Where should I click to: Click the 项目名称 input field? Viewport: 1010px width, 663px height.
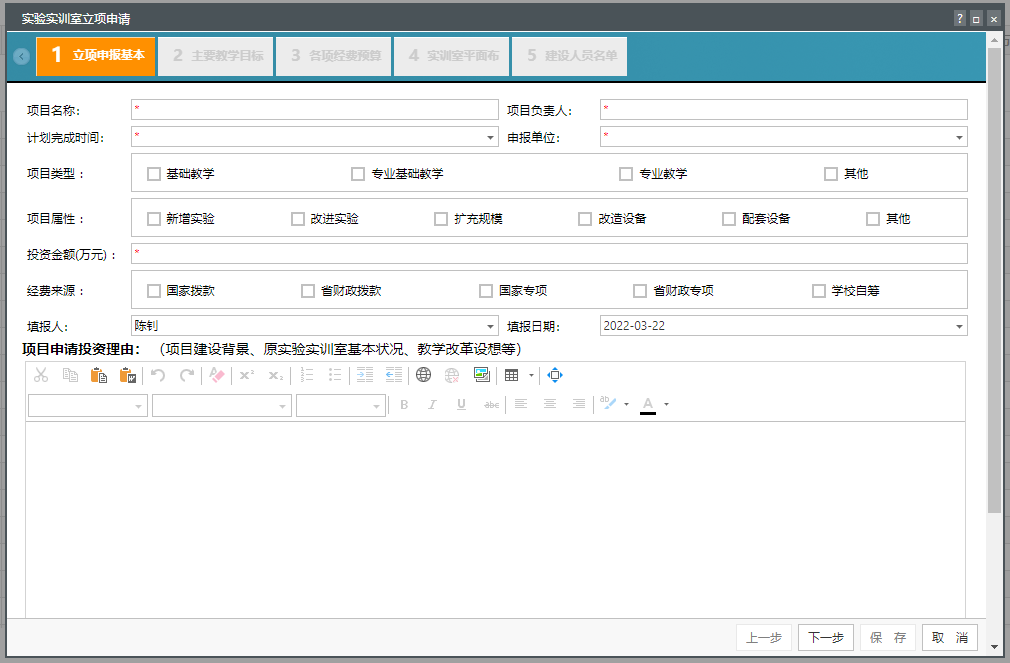pos(314,110)
